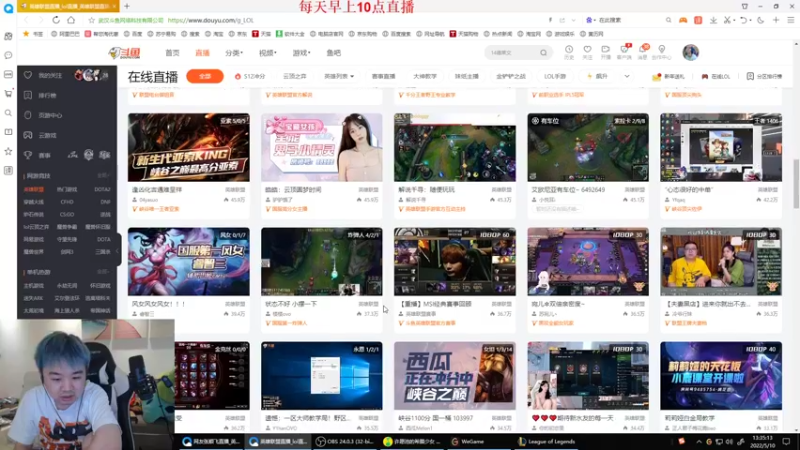Image resolution: width=800 pixels, height=450 pixels.
Task: Open the 消息 bell icon with badge
Action: coord(643,52)
